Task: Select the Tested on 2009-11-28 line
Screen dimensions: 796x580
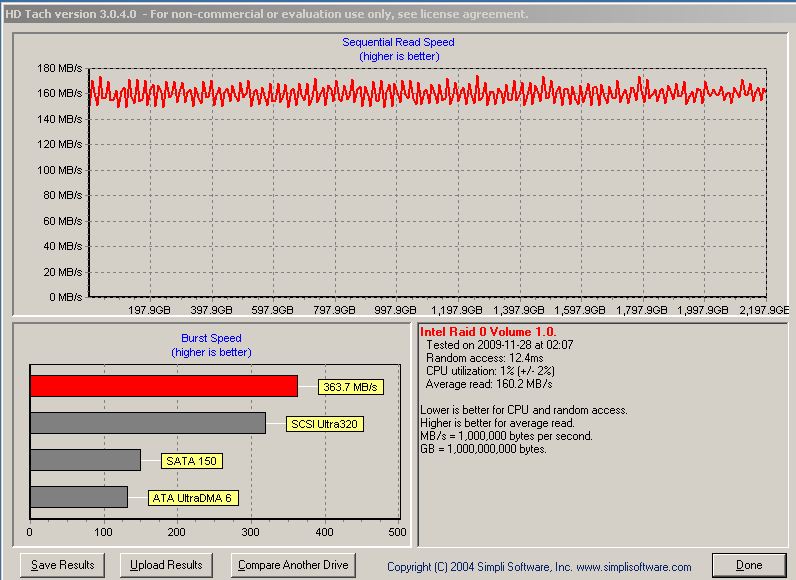Action: [x=500, y=345]
